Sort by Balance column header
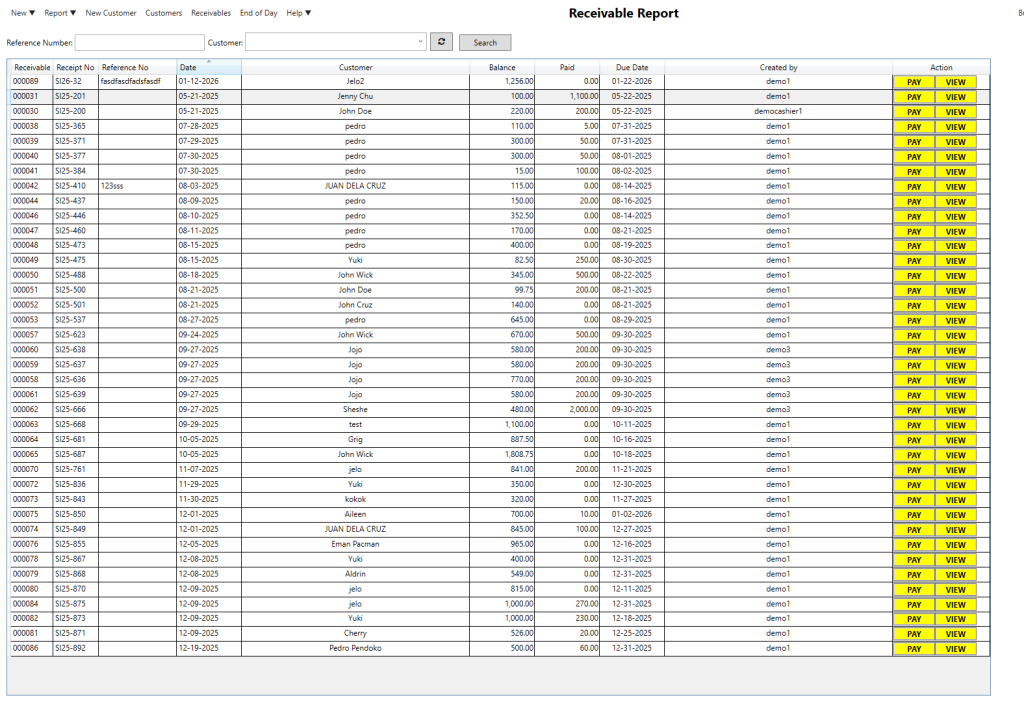The height and width of the screenshot is (702, 1024). click(502, 68)
